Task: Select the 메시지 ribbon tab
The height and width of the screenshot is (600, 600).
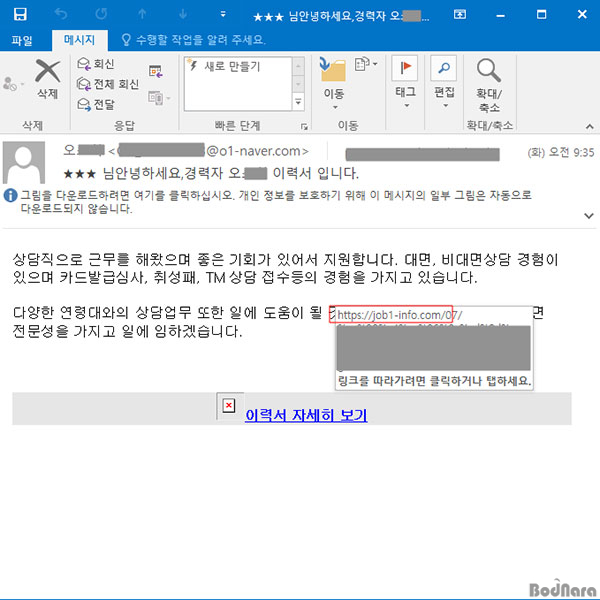Action: tap(79, 40)
